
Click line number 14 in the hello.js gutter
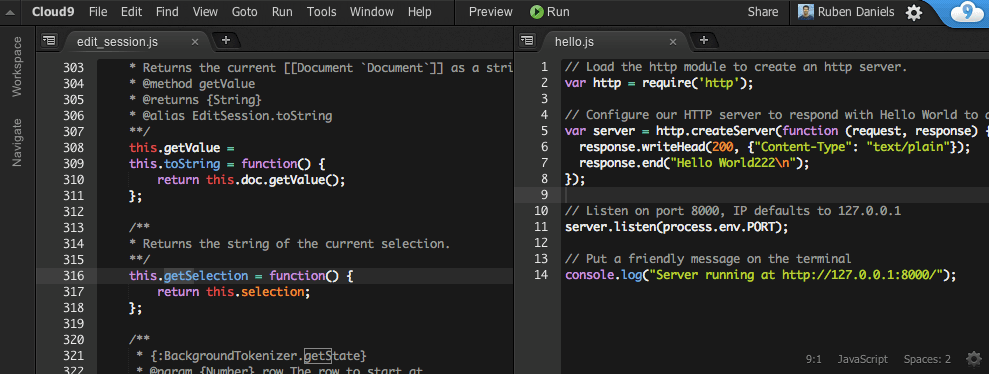pyautogui.click(x=541, y=275)
